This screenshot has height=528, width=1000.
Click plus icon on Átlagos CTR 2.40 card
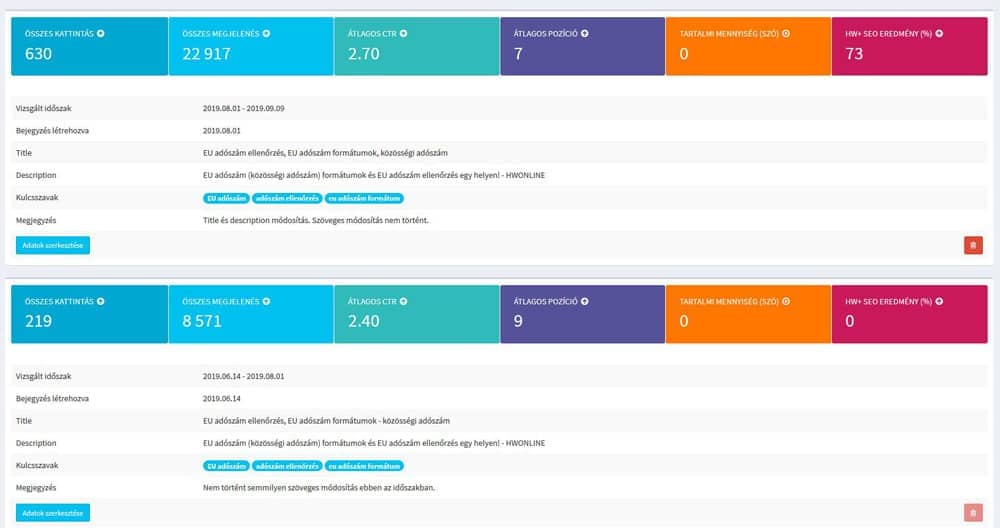[x=404, y=302]
